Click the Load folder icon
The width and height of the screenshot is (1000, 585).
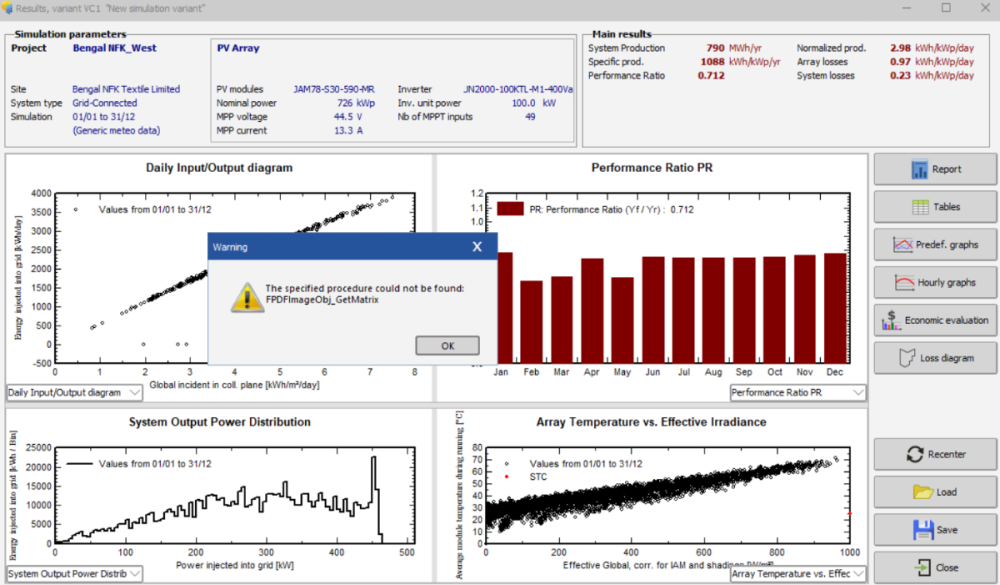coord(922,492)
